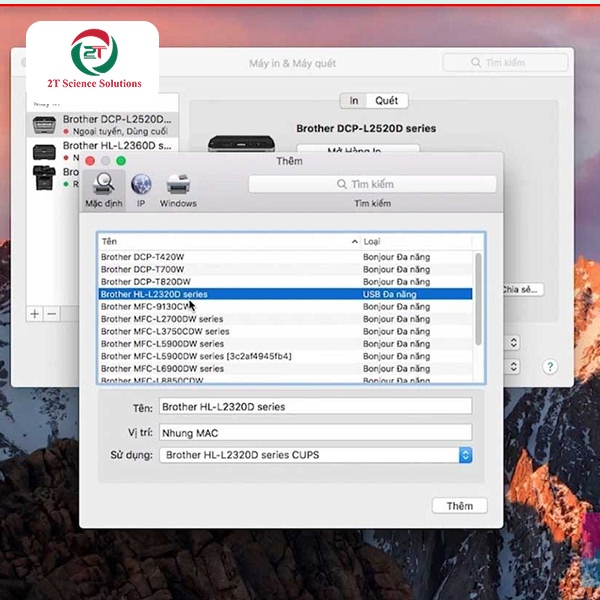The height and width of the screenshot is (600, 600).
Task: Open the help question mark button
Action: [549, 367]
